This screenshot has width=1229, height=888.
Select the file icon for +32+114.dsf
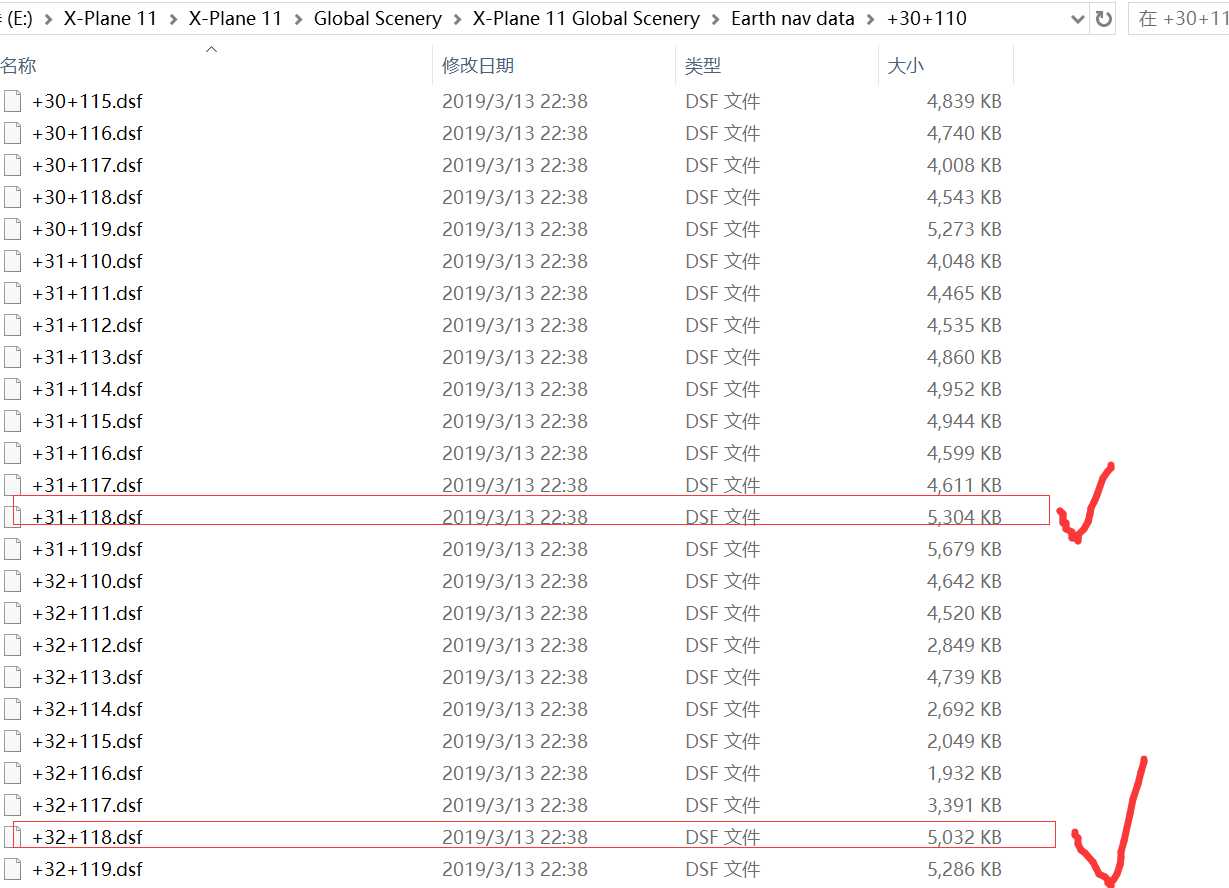tap(12, 709)
